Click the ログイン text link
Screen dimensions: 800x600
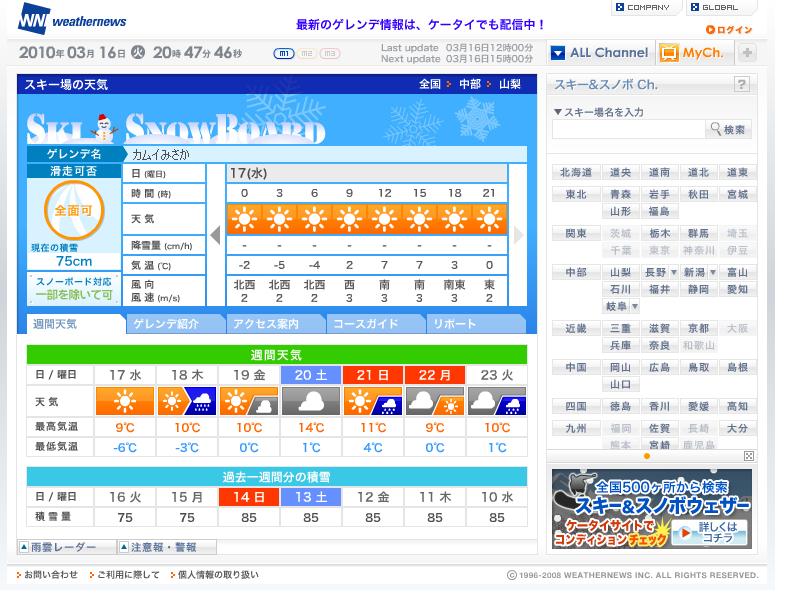tap(734, 30)
